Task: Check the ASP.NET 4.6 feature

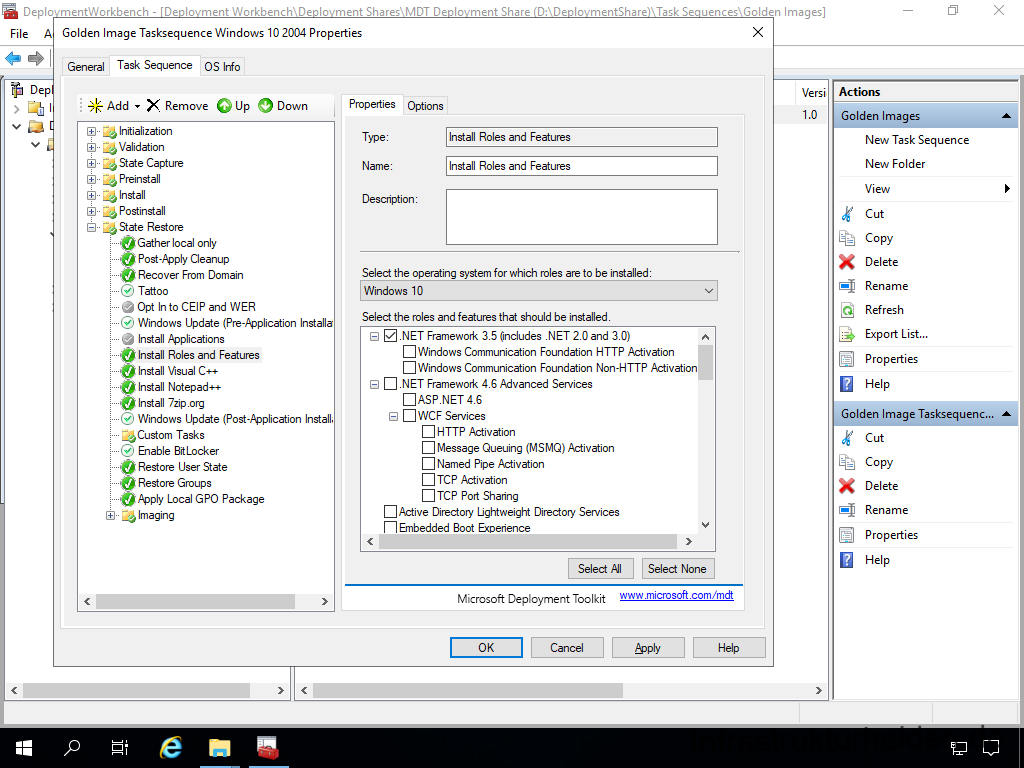Action: pos(409,400)
